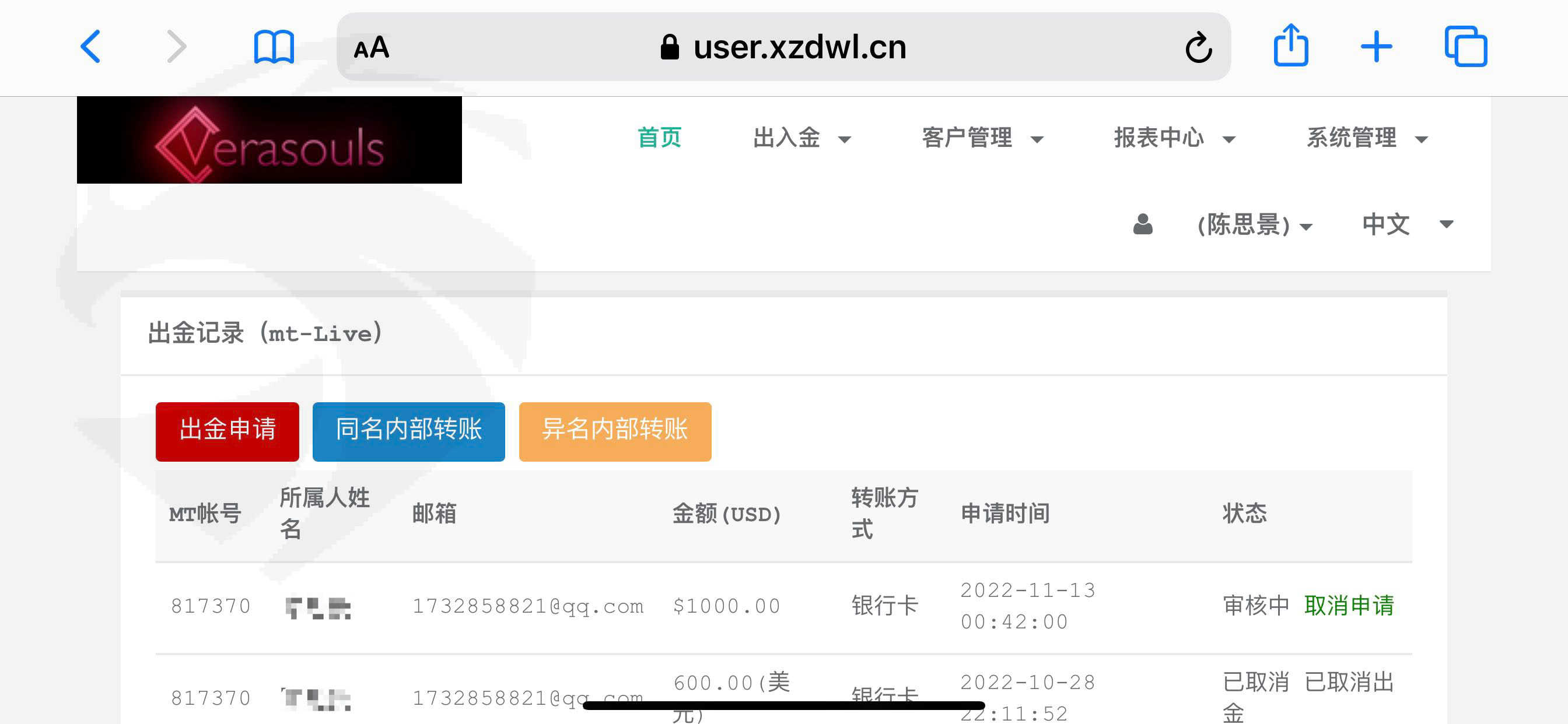Viewport: 1568px width, 724px height.
Task: Reload the page with the refresh icon
Action: coord(1199,47)
